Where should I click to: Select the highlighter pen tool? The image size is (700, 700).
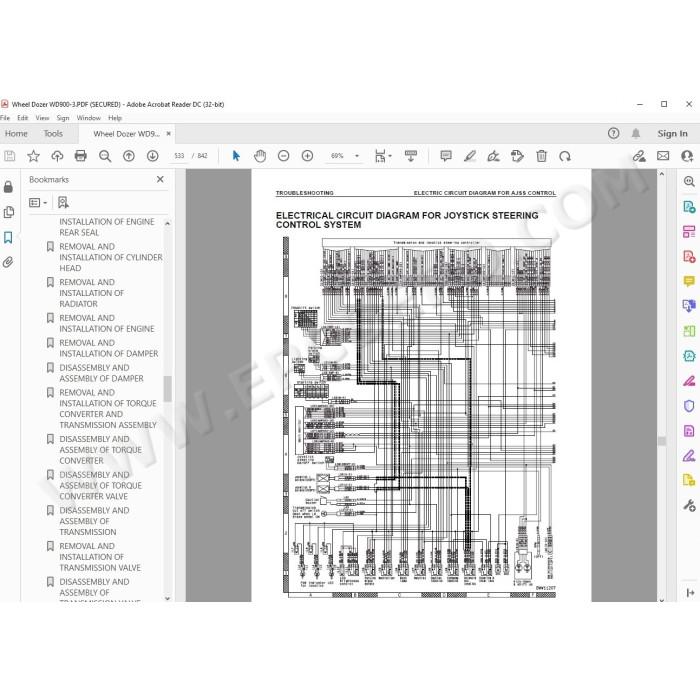470,156
